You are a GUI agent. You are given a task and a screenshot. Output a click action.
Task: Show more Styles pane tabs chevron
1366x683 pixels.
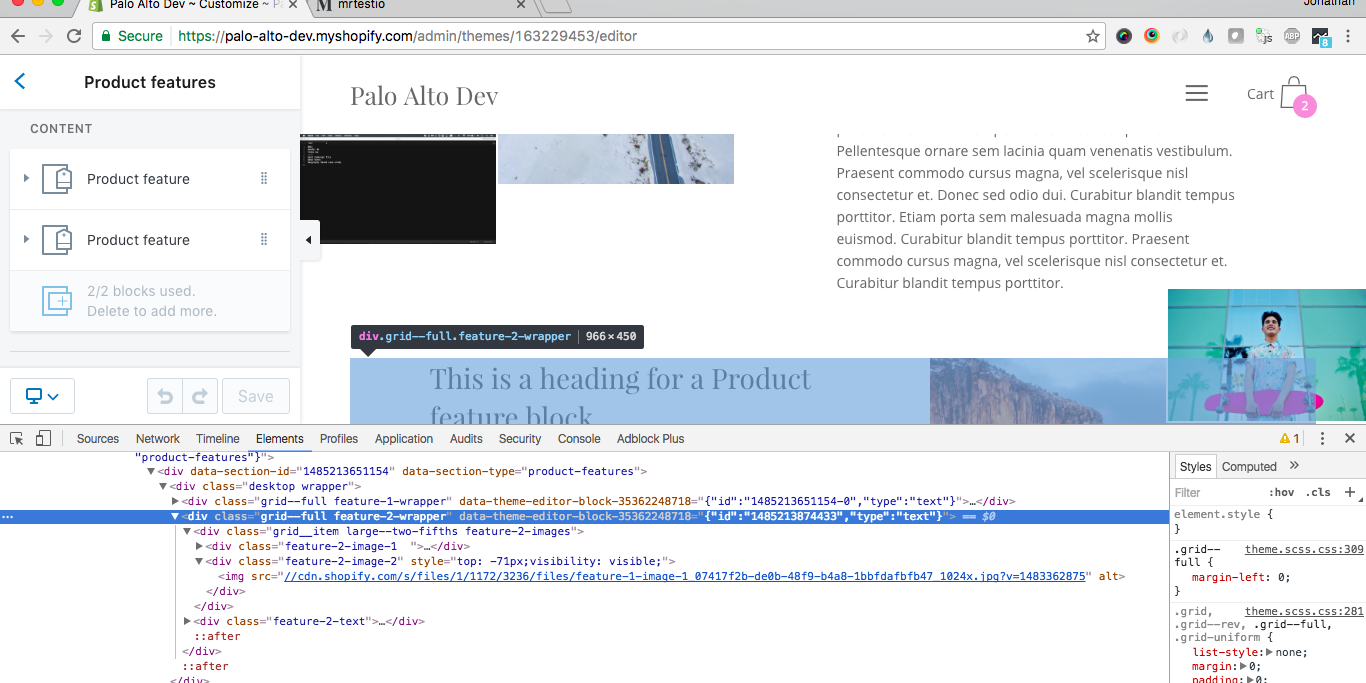1294,465
